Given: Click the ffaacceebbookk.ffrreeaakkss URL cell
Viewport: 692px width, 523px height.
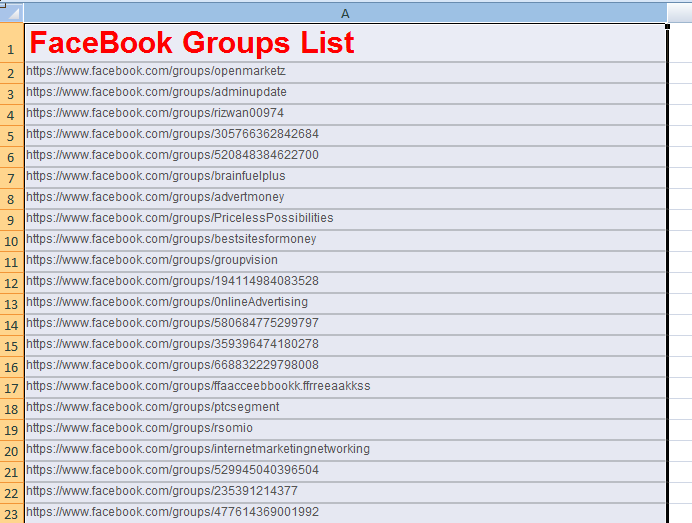Looking at the screenshot, I should (x=345, y=387).
